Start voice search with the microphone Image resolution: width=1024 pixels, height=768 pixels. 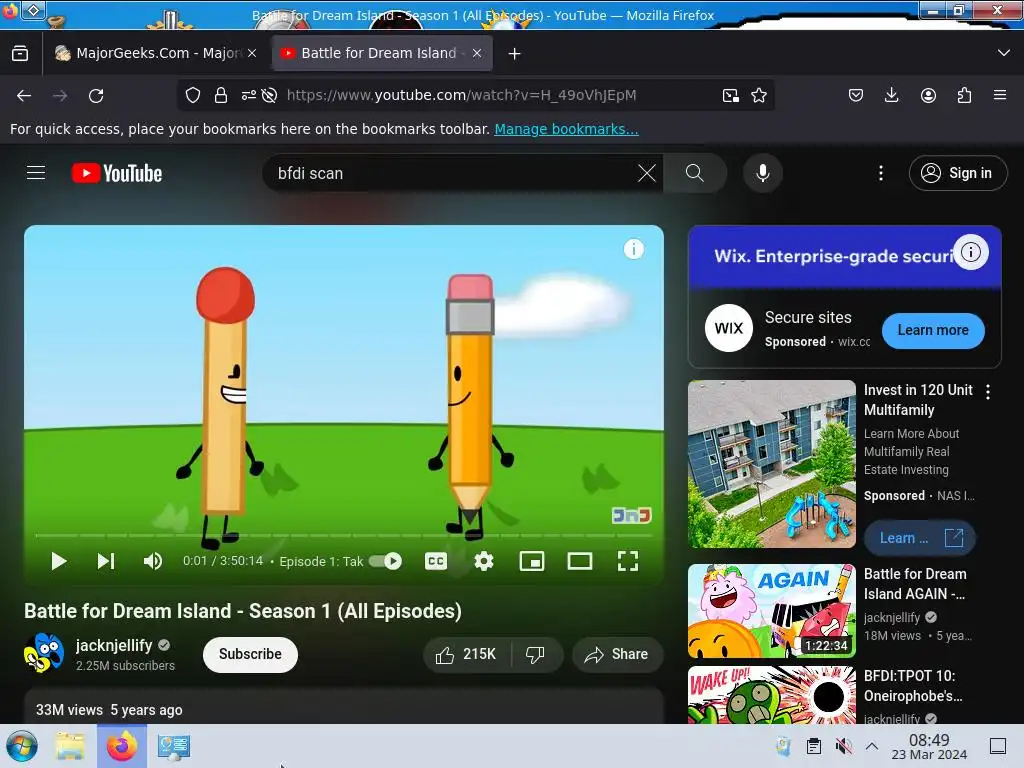coord(762,173)
